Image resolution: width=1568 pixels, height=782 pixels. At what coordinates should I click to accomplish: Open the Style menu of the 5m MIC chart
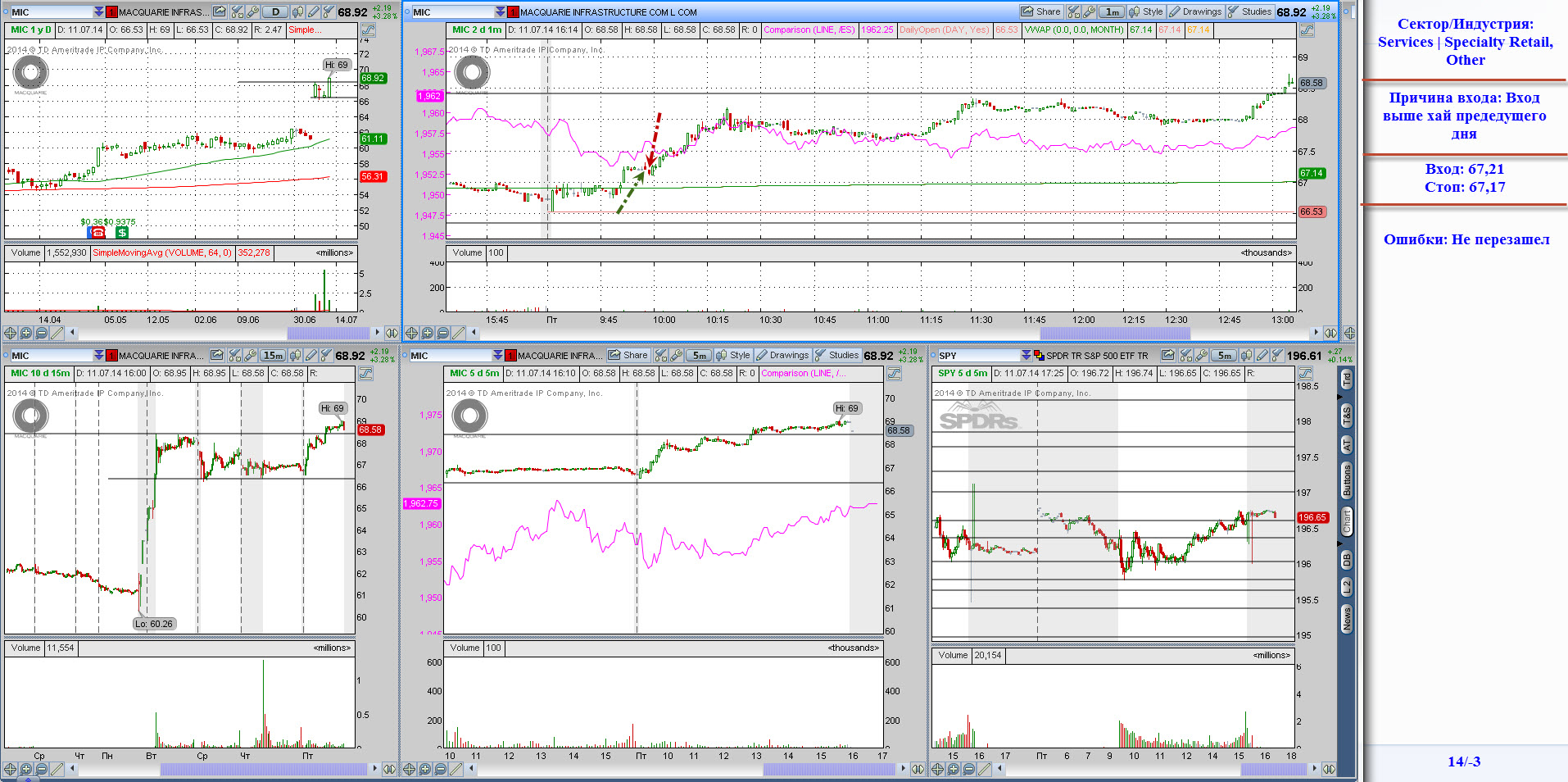click(x=732, y=355)
